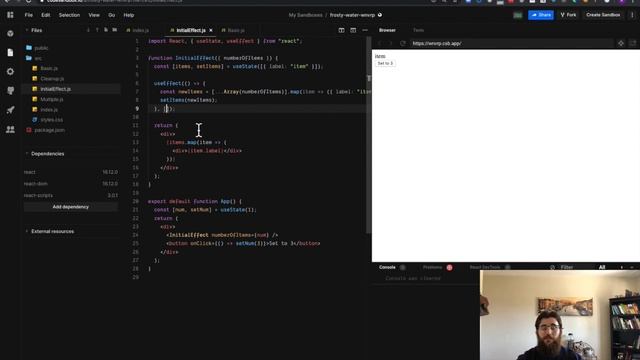Open the React DevTools tab
The height and width of the screenshot is (360, 640).
[x=485, y=267]
